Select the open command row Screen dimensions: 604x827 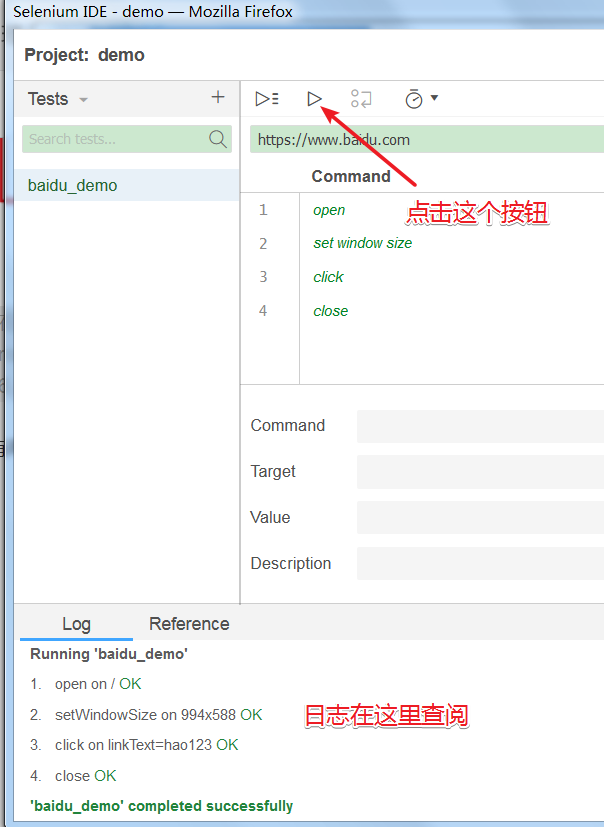click(x=422, y=210)
